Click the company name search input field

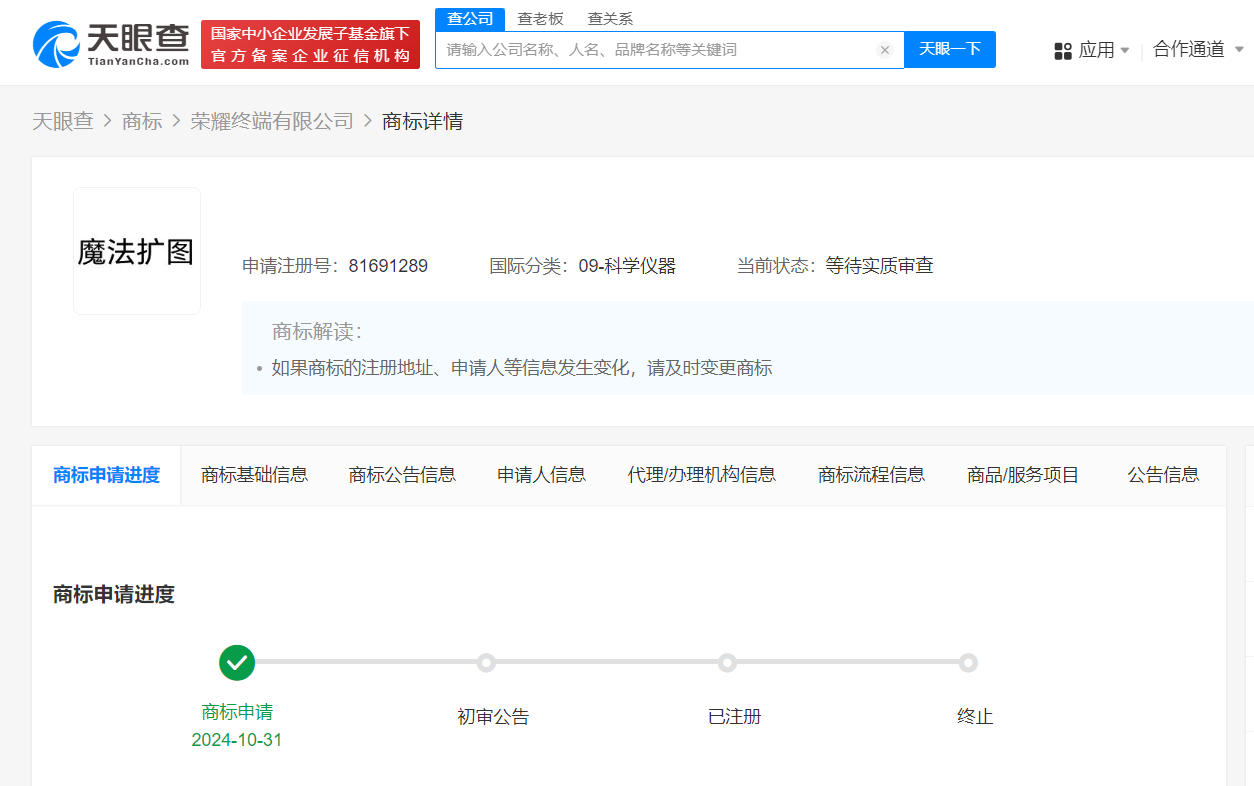click(x=655, y=50)
